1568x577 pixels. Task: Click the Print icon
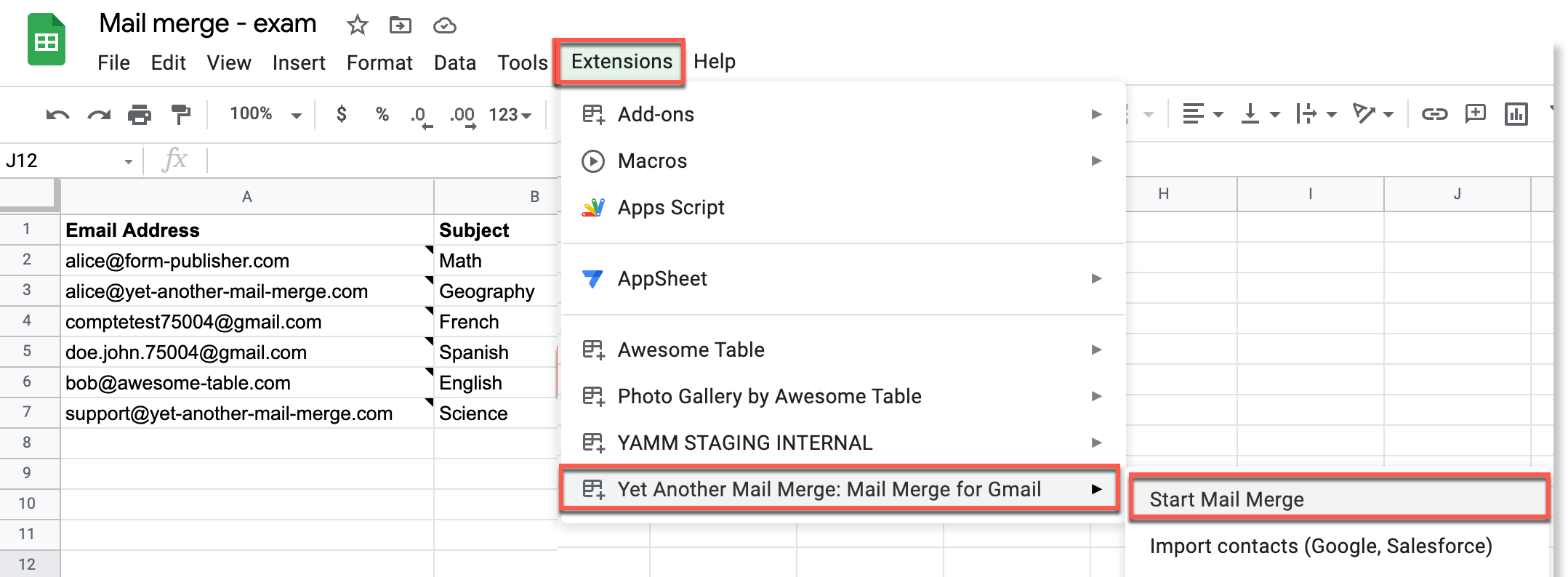click(140, 115)
